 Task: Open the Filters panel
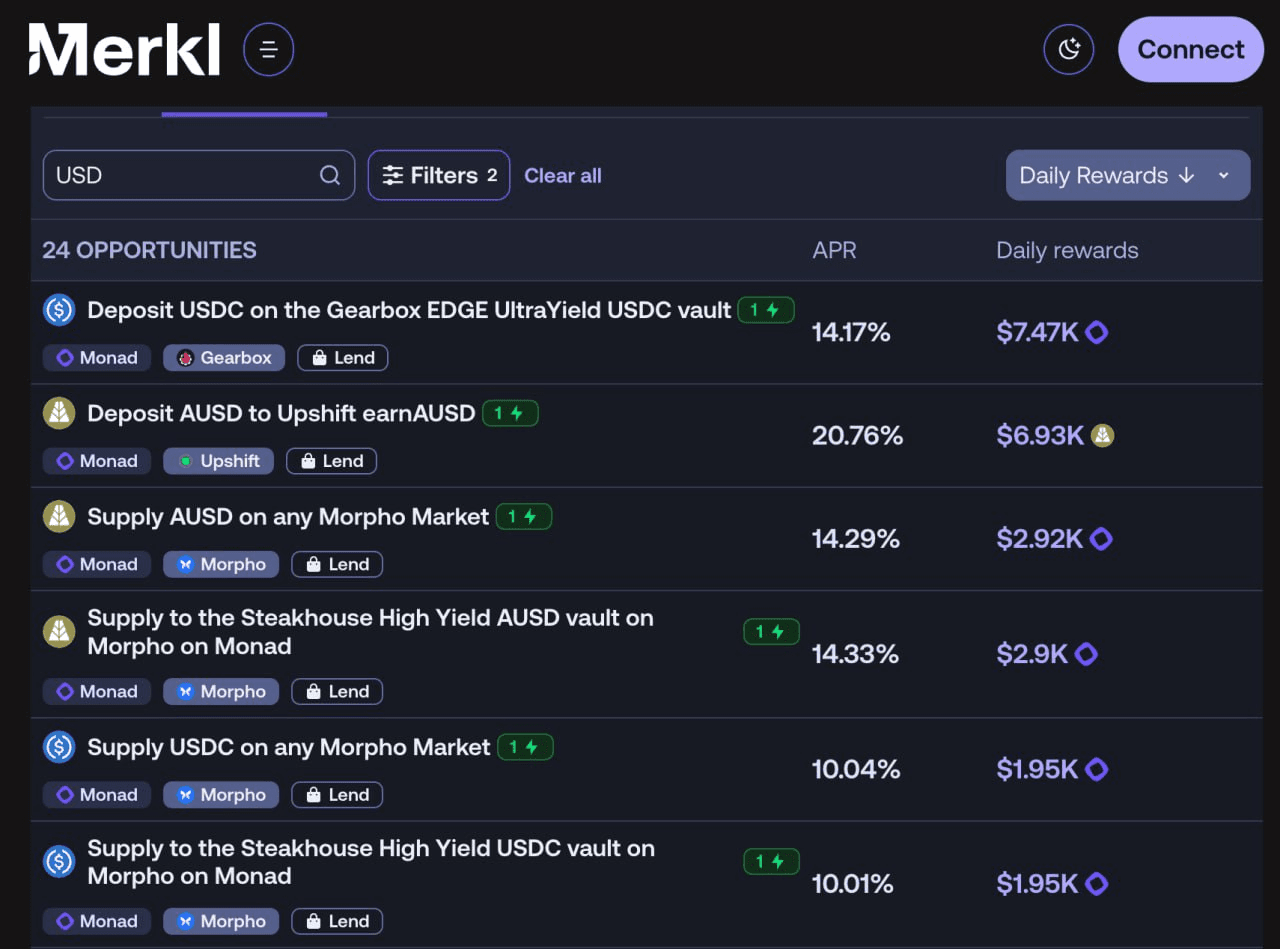439,176
